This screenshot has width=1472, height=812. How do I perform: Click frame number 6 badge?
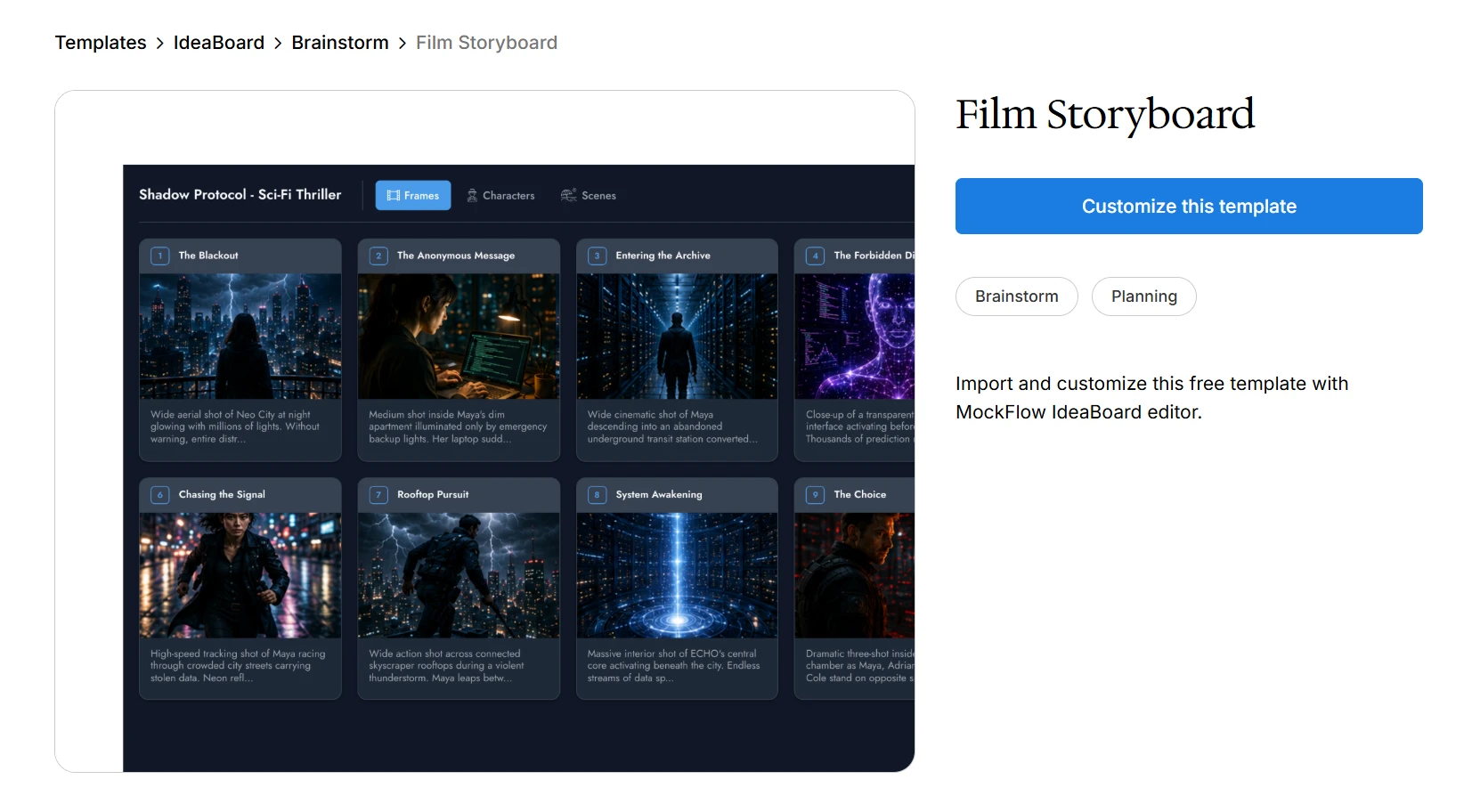(x=160, y=495)
